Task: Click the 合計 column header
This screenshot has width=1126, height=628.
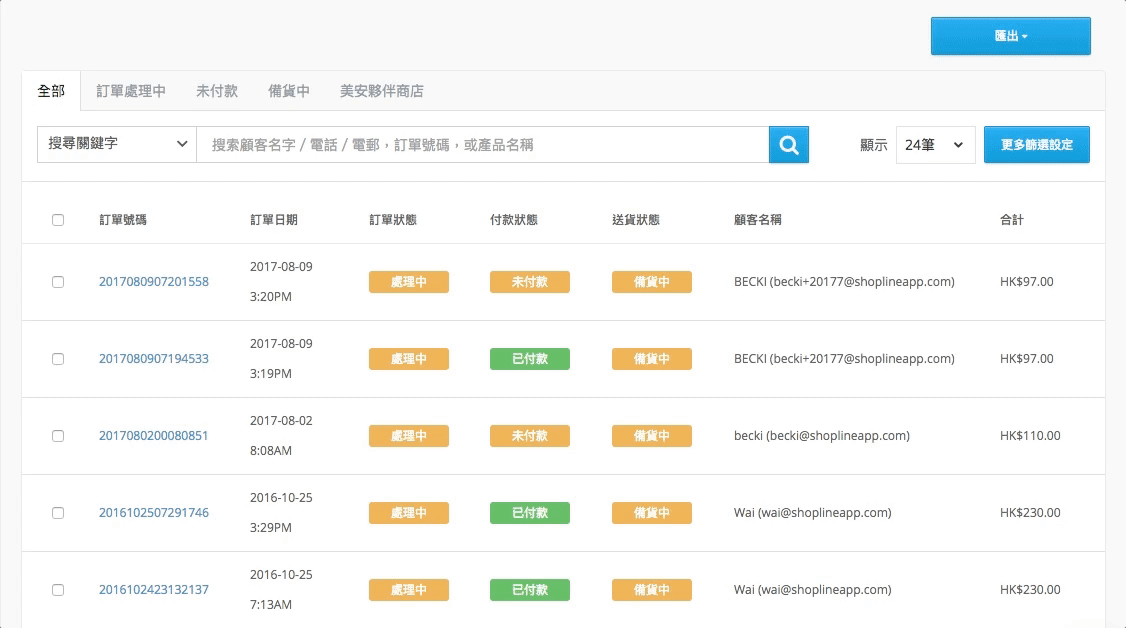Action: coord(1011,220)
